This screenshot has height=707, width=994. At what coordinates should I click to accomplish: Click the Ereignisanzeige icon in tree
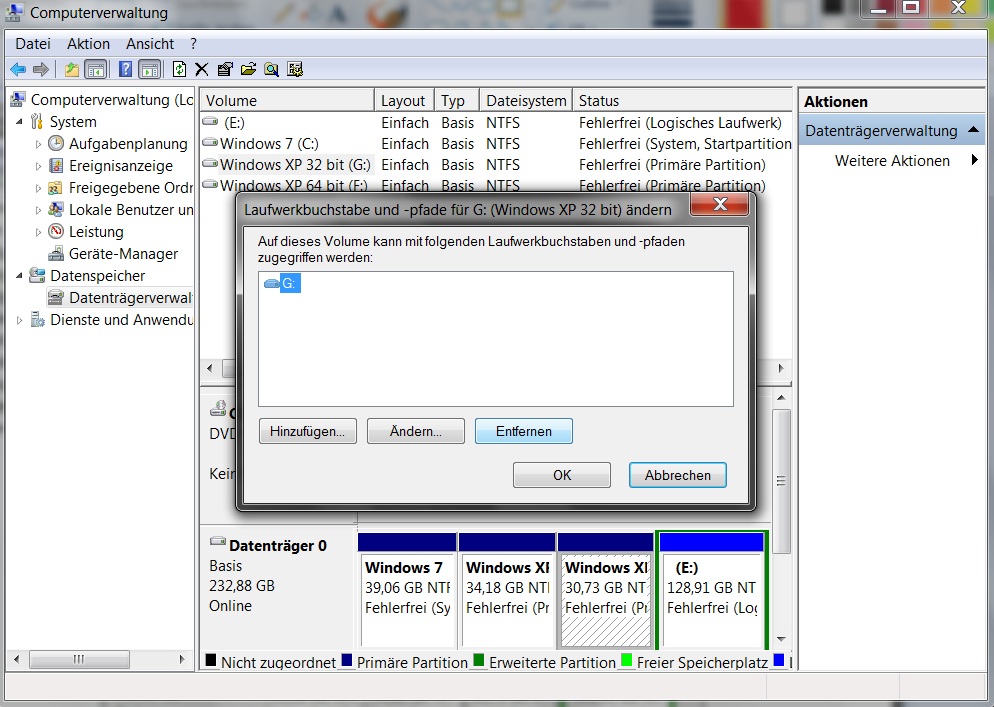click(x=56, y=165)
